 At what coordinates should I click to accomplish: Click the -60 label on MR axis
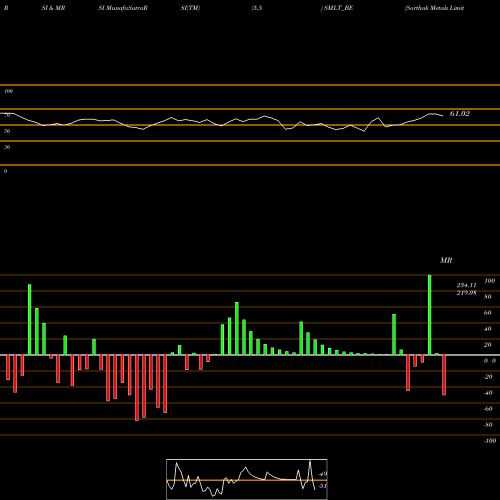pyautogui.click(x=488, y=409)
